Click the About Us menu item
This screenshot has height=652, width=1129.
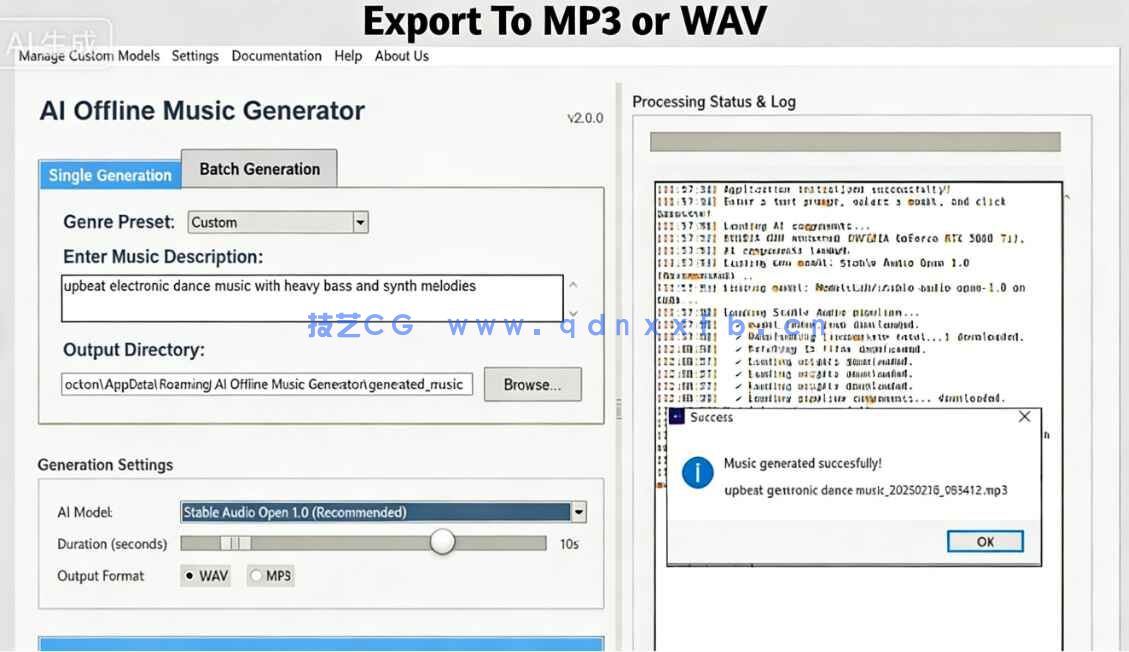point(401,56)
